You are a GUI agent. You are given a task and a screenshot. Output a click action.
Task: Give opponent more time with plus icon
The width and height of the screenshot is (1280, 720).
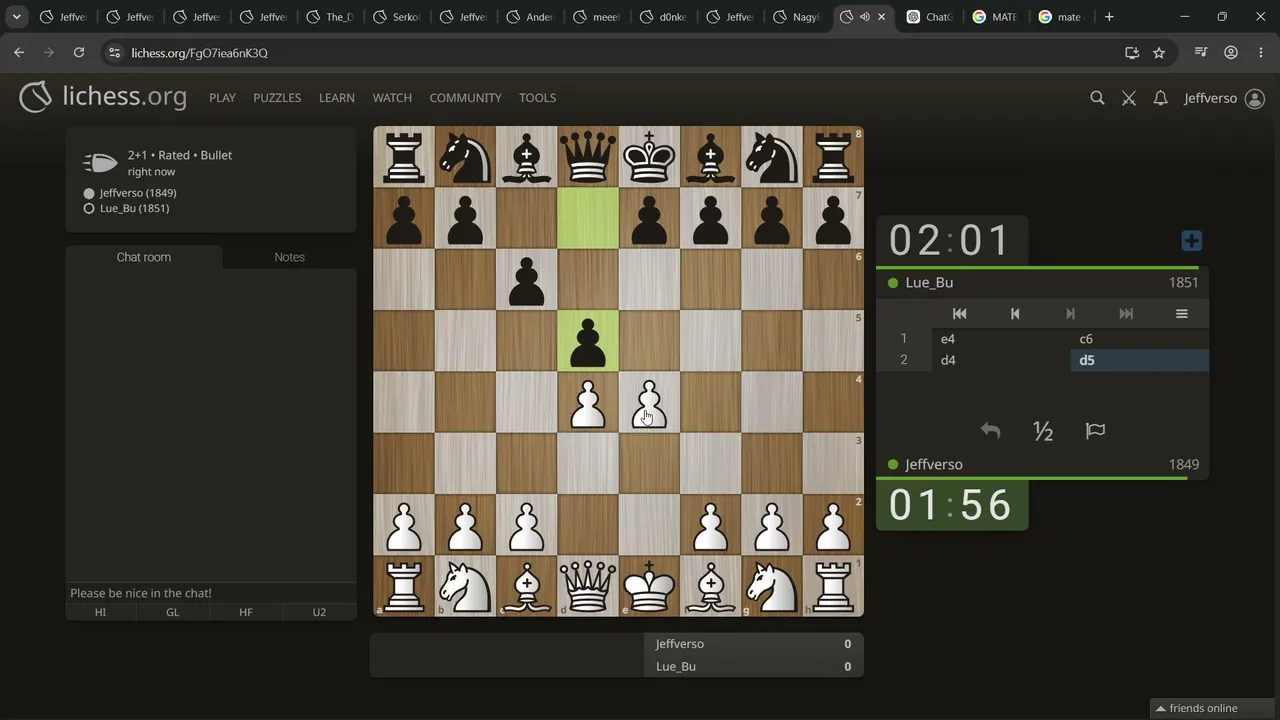1191,241
